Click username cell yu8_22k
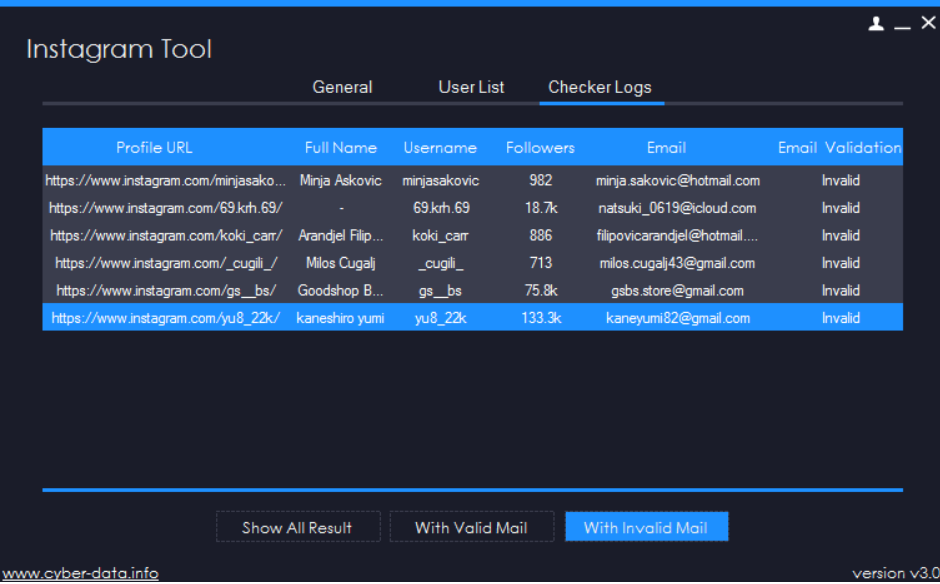The height and width of the screenshot is (584, 940). coord(441,318)
